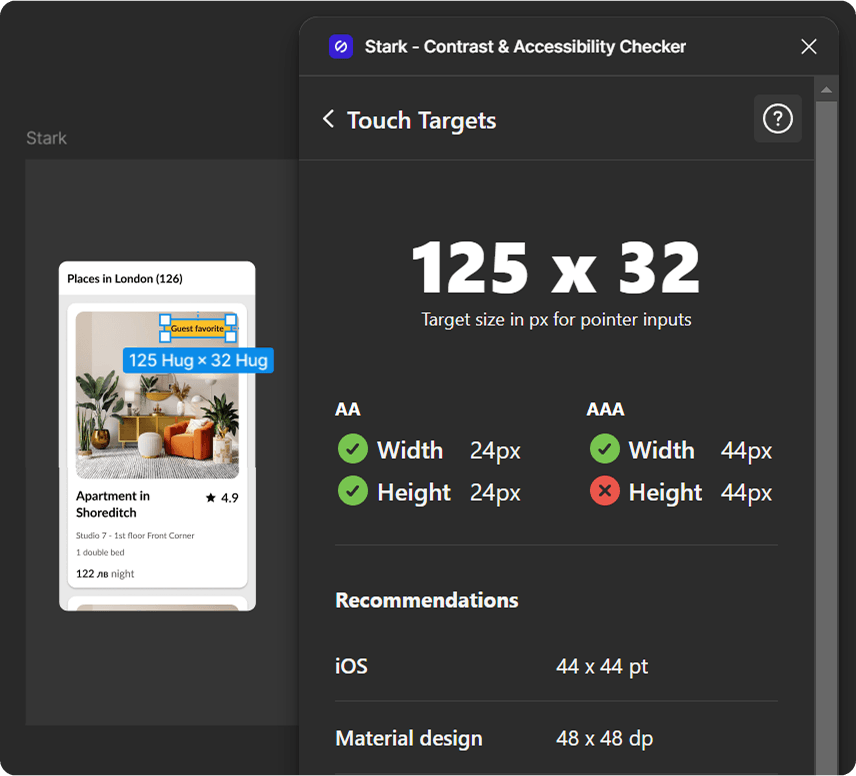Select the Material design recommendation row
856x776 pixels.
point(555,739)
